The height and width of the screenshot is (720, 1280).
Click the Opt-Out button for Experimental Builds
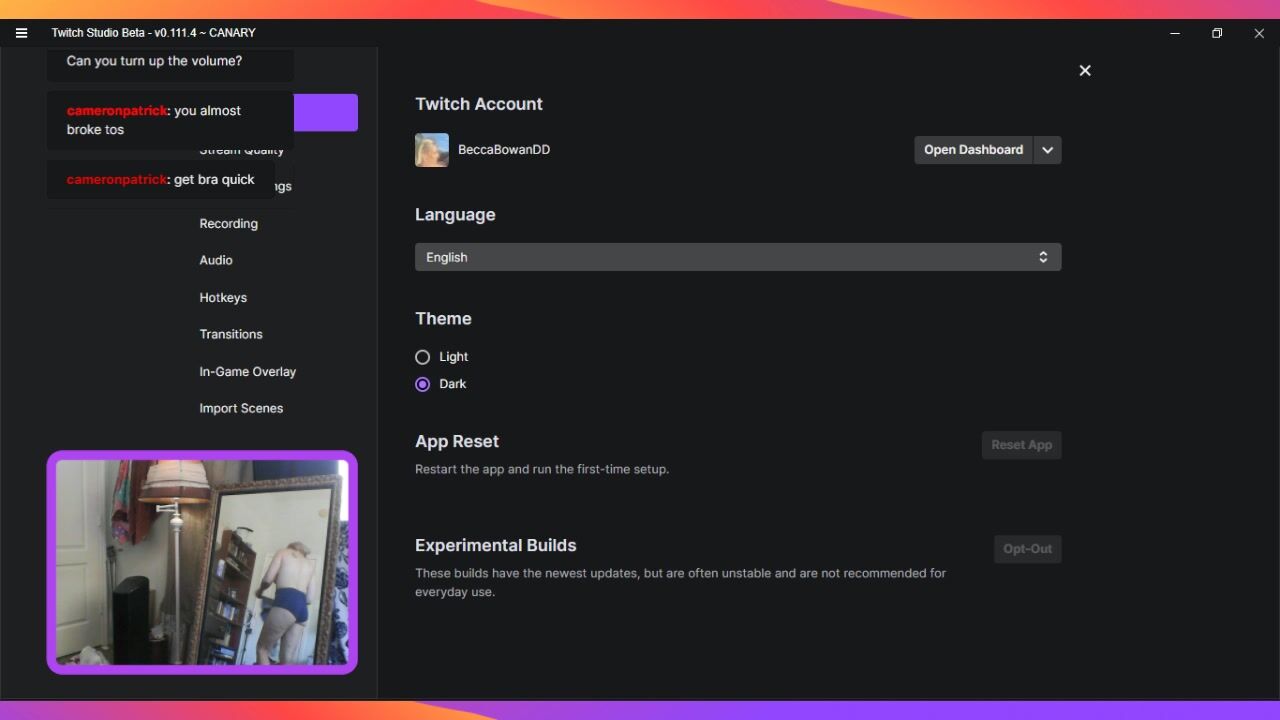(x=1027, y=549)
